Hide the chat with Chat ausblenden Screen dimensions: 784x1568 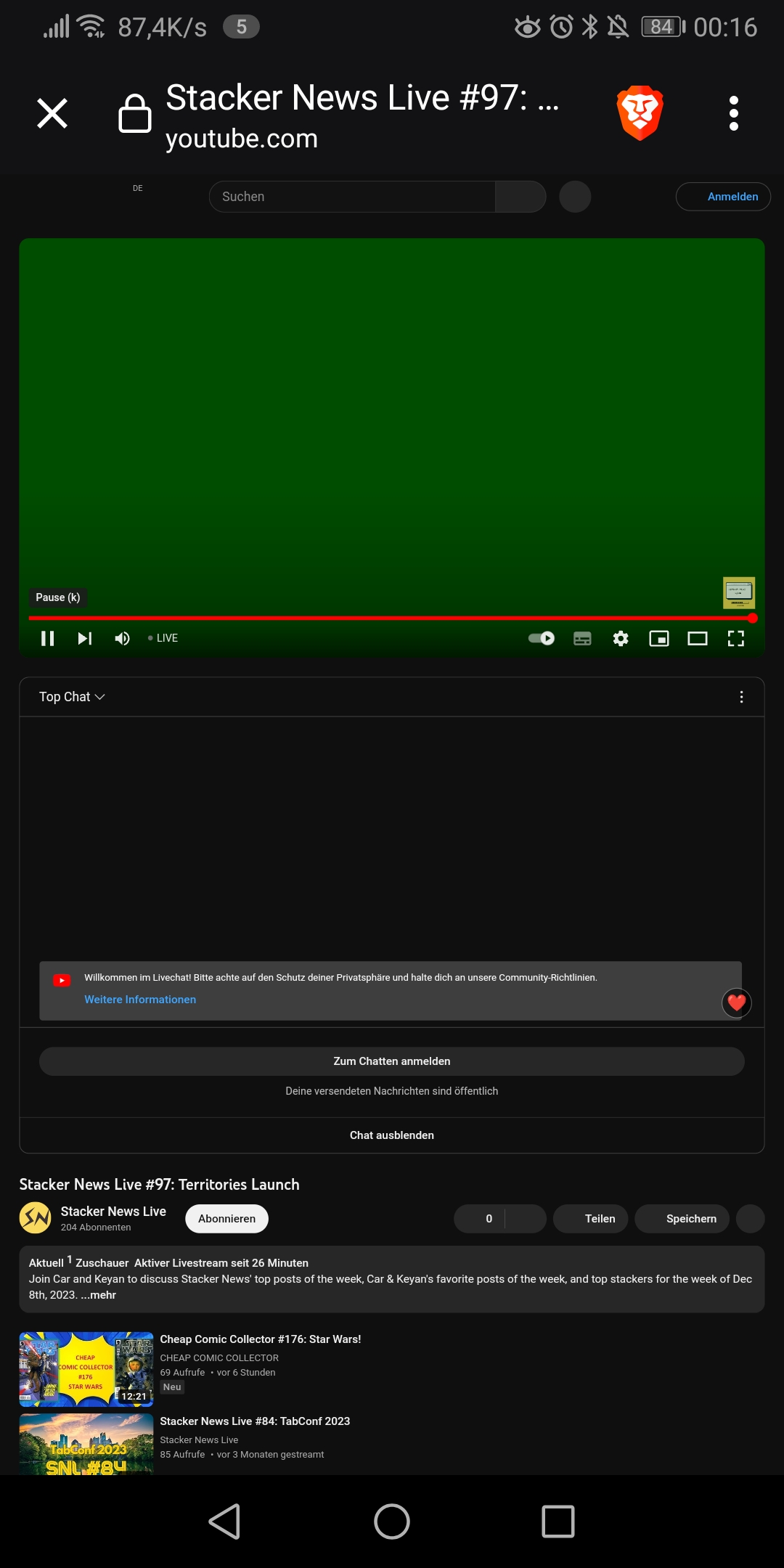coord(392,1135)
